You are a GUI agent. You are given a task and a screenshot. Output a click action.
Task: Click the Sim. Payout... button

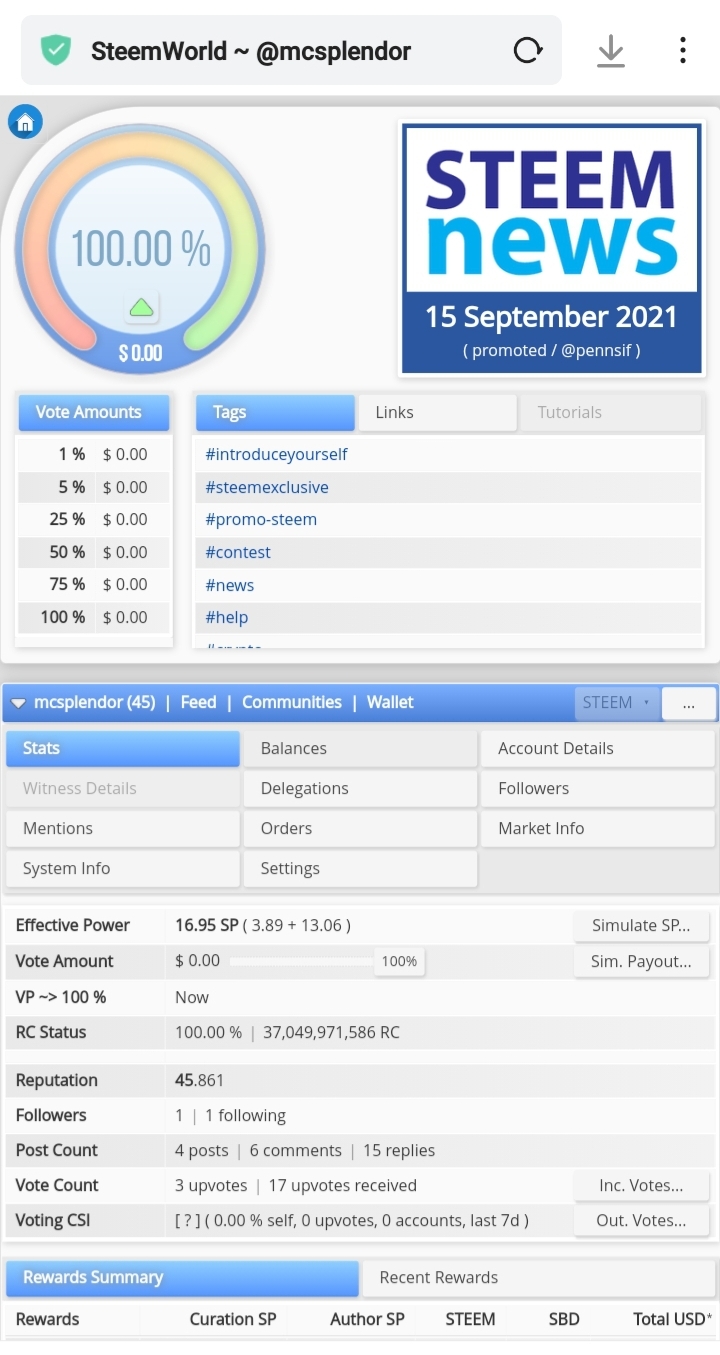[641, 961]
